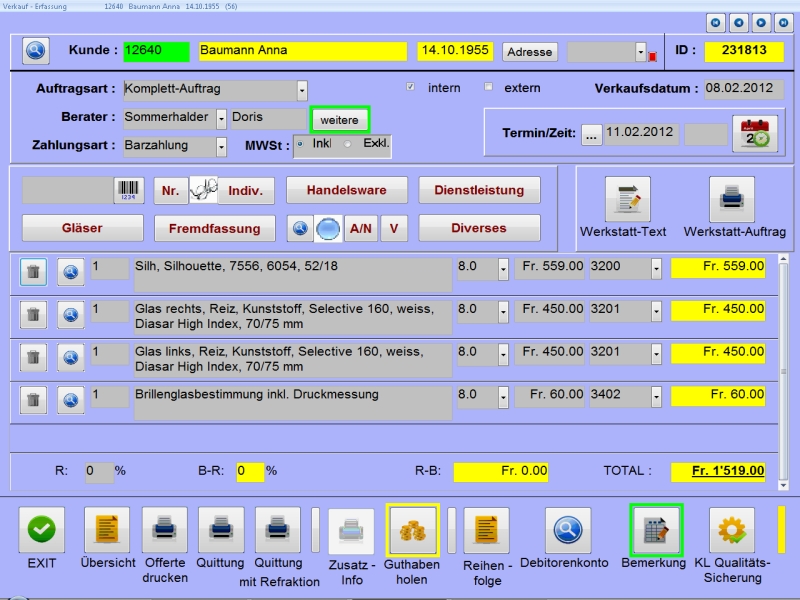This screenshot has width=800, height=600.
Task: Open the Berater Sommerhalder dropdown
Action: 221,119
